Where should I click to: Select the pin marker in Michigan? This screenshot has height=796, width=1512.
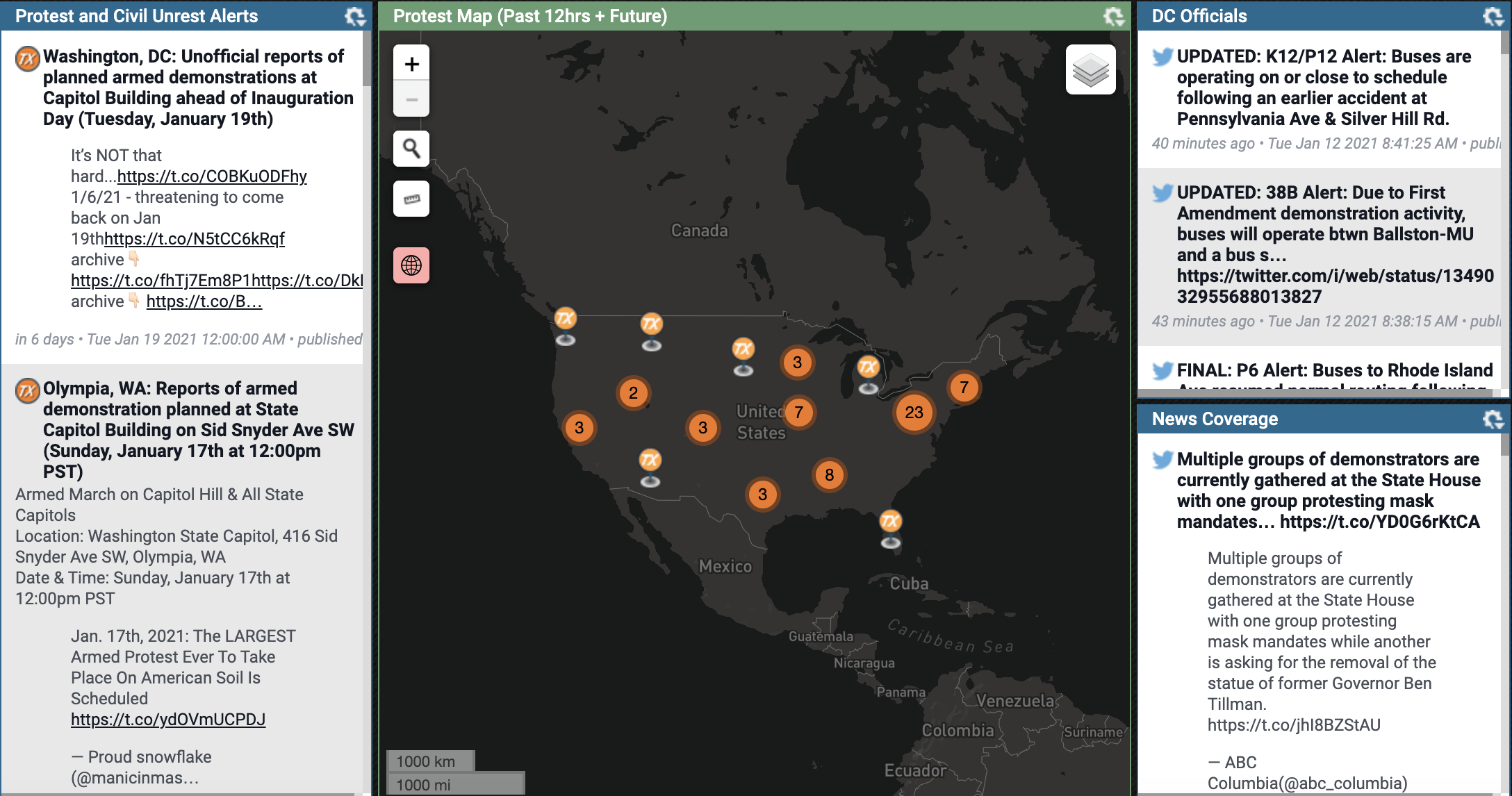click(x=868, y=374)
